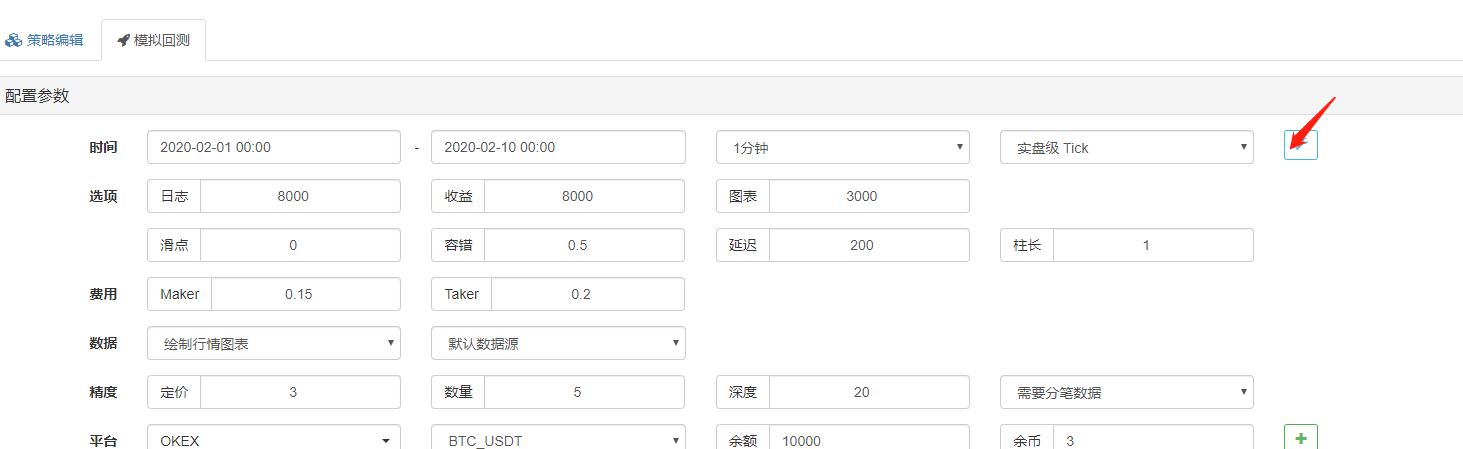Edit the Maker fee field 0.15
This screenshot has width=1463, height=449.
pyautogui.click(x=306, y=294)
